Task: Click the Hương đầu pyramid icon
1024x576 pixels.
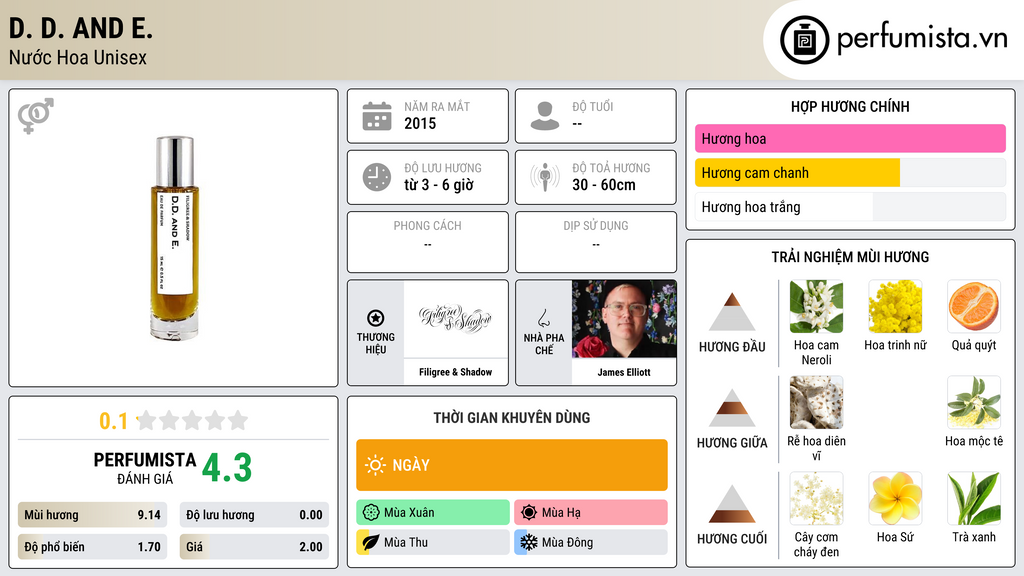Action: coord(732,312)
